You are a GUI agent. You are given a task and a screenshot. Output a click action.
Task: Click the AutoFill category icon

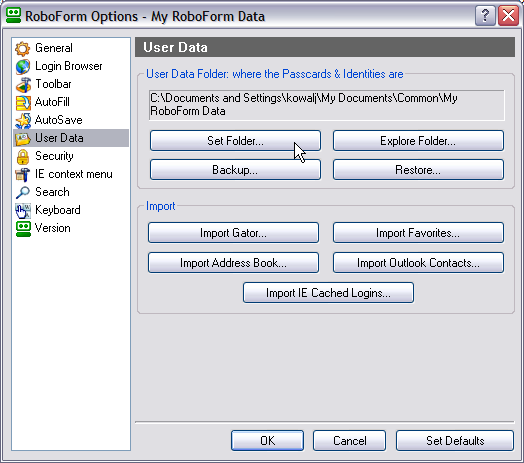pyautogui.click(x=23, y=103)
